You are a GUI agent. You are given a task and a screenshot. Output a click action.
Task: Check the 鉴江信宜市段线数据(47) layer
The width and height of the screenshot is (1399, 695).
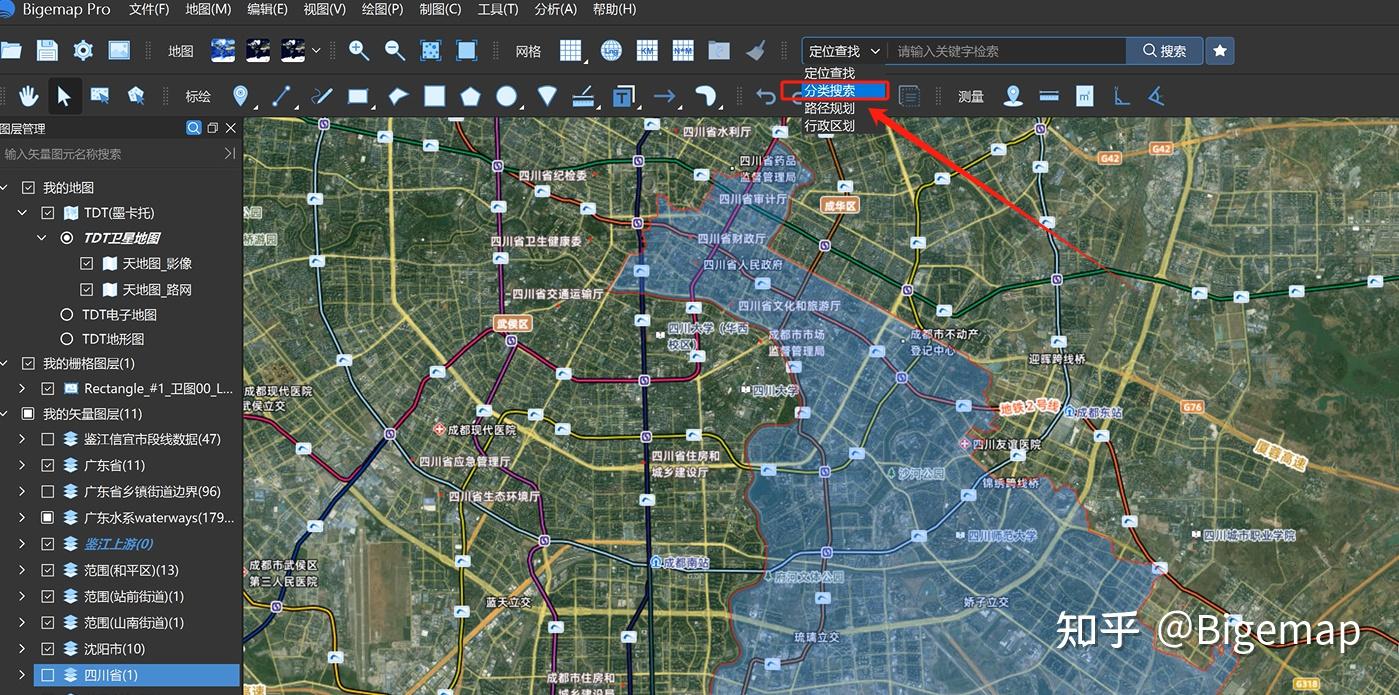(47, 439)
